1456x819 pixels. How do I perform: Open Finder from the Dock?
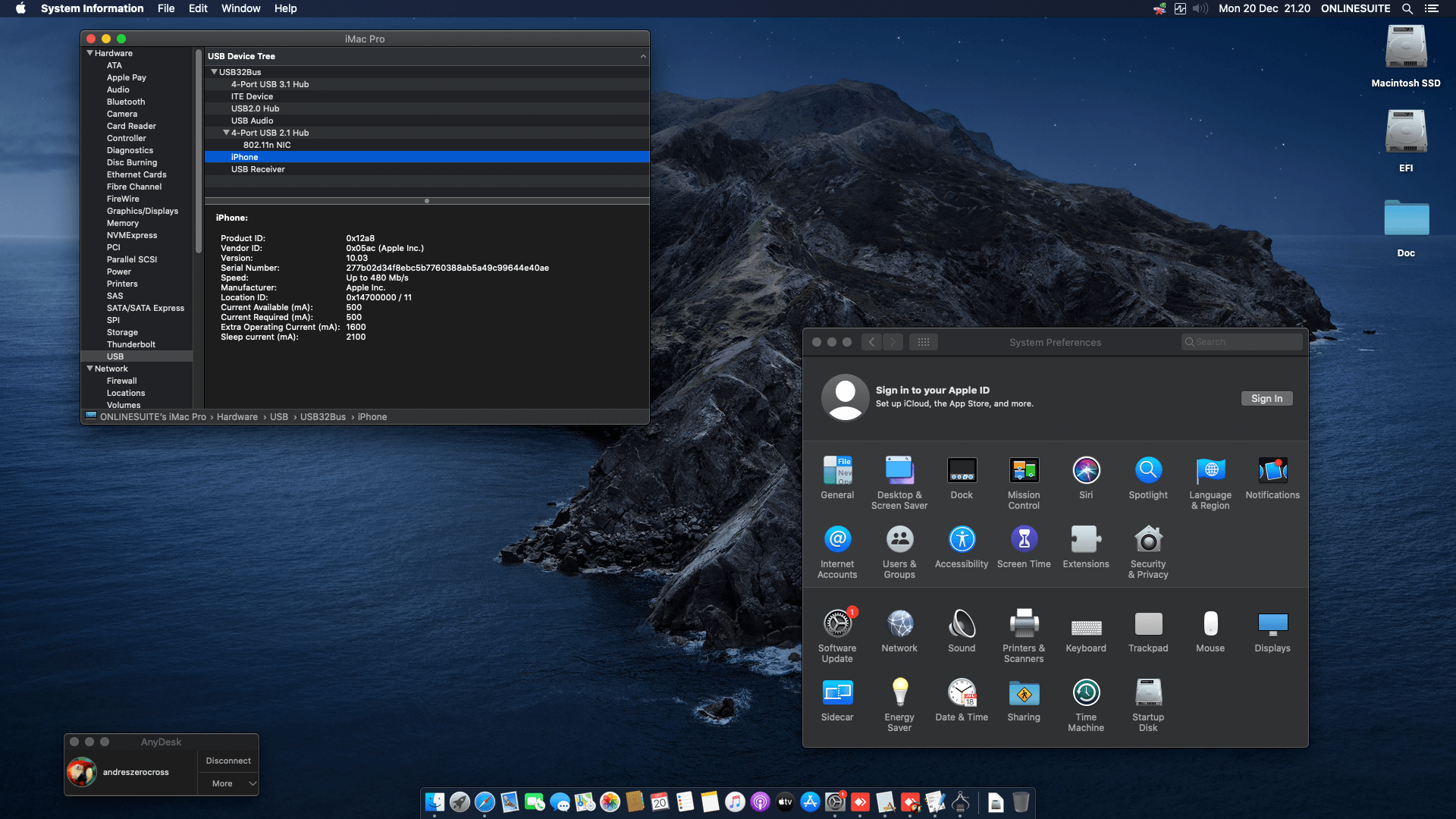click(435, 802)
